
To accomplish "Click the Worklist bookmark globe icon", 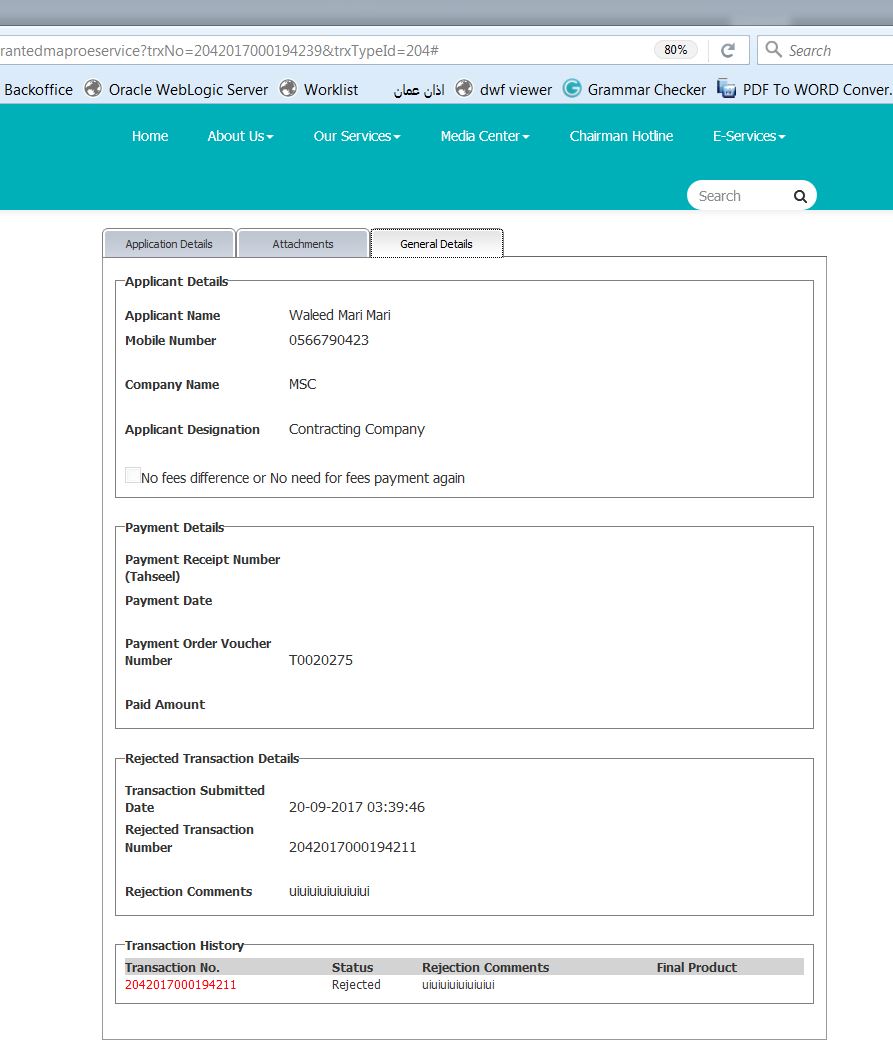I will point(288,89).
